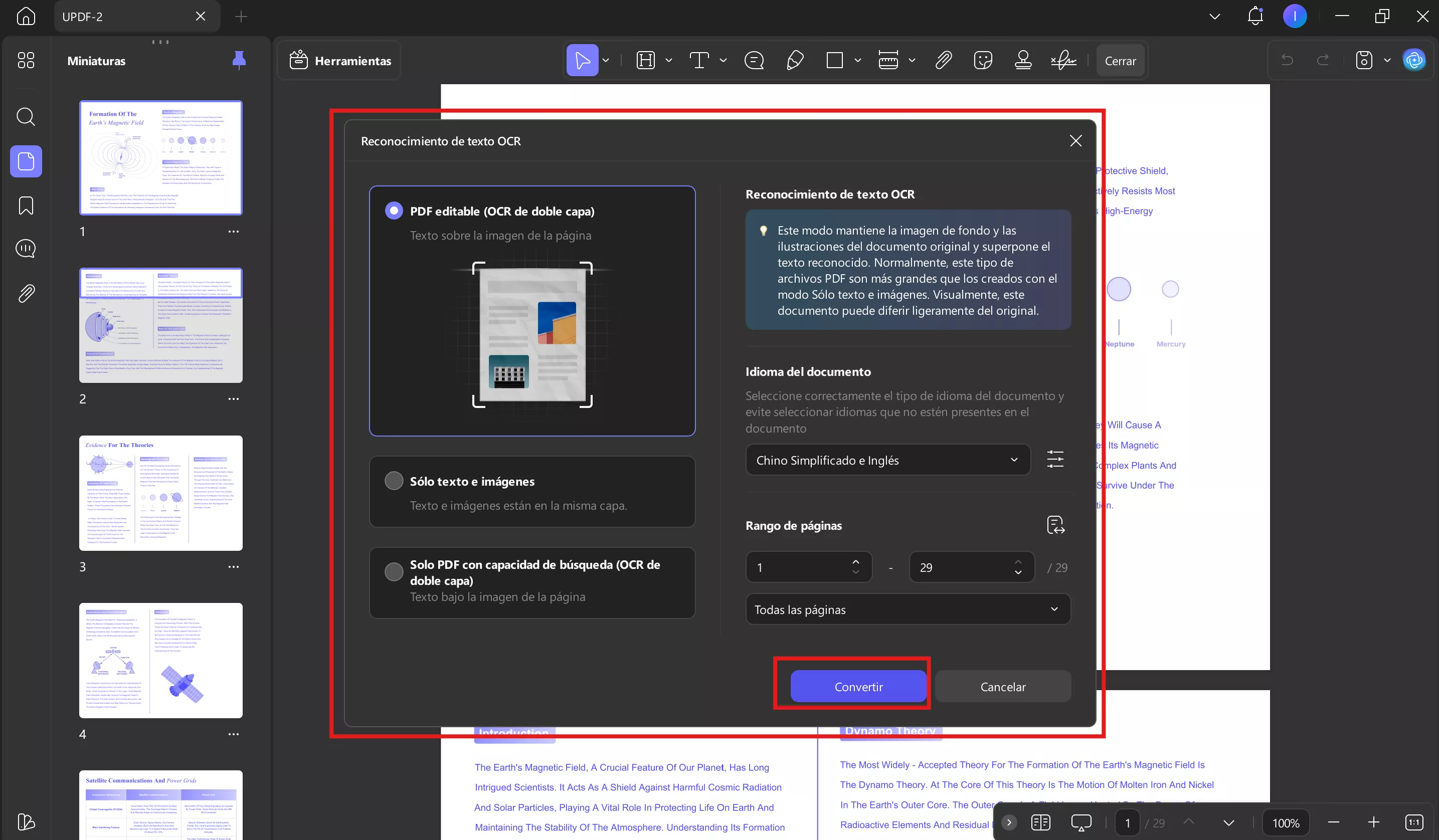Open the UPDF AI assistant icon
This screenshot has height=840, width=1439.
[x=1414, y=60]
